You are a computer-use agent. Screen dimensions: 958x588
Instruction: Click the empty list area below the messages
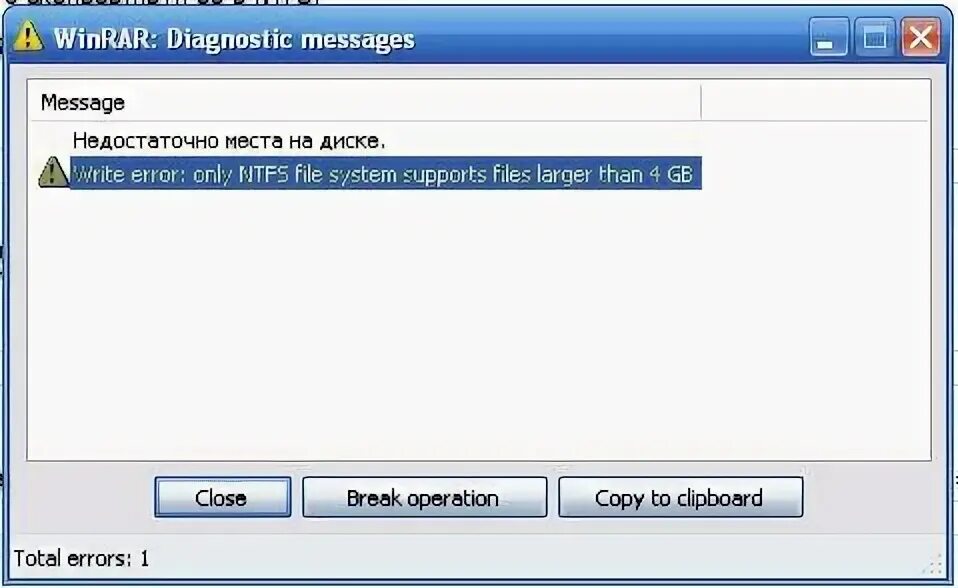(479, 324)
